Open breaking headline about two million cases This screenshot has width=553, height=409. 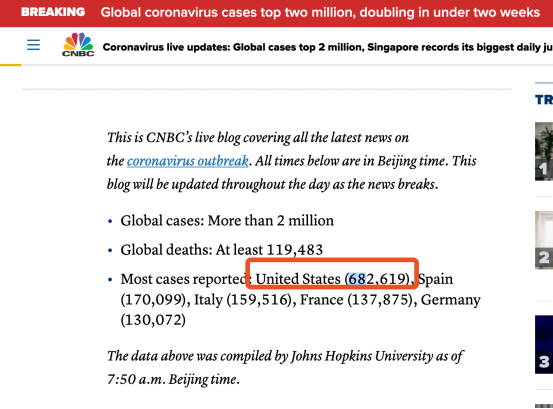(x=320, y=12)
